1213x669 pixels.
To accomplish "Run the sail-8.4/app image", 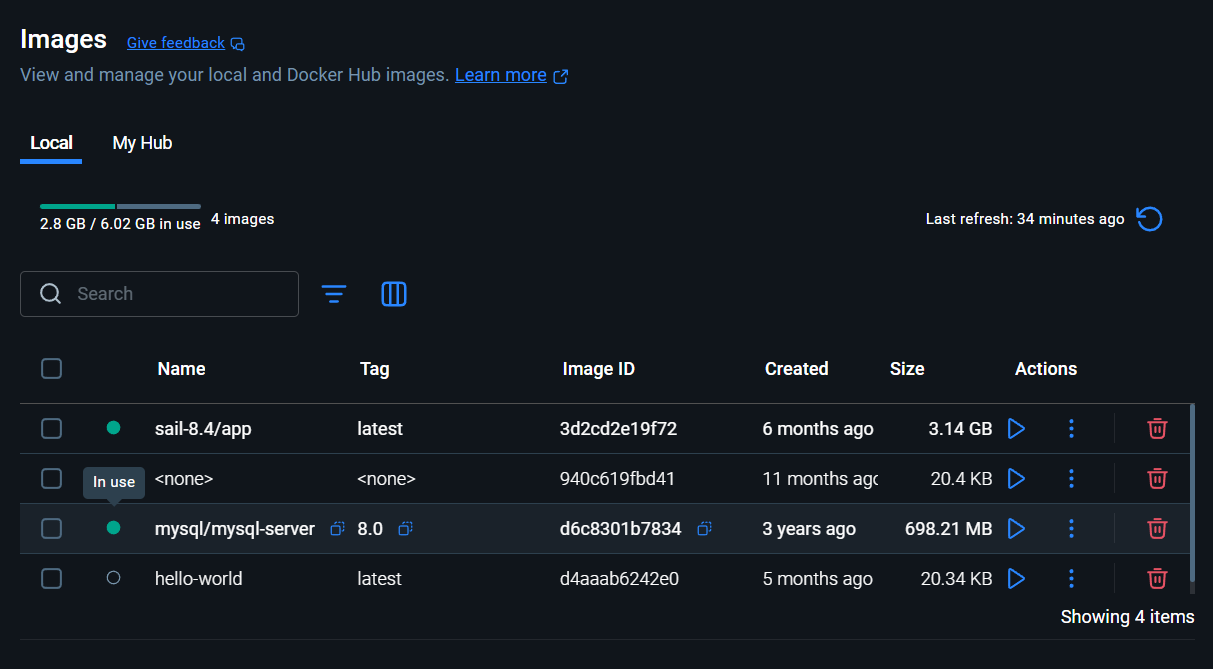I will (1016, 429).
